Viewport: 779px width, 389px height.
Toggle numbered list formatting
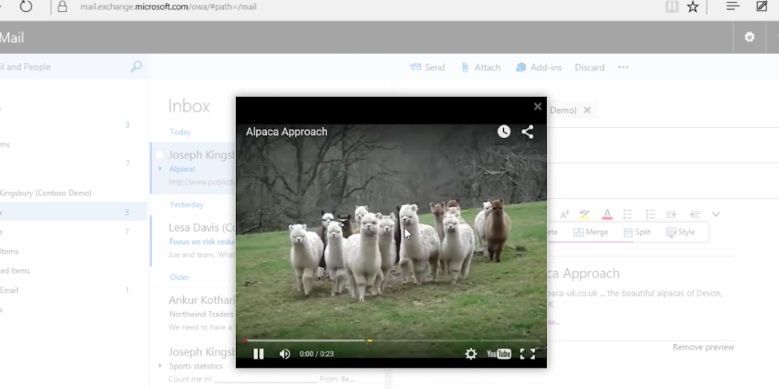click(650, 215)
